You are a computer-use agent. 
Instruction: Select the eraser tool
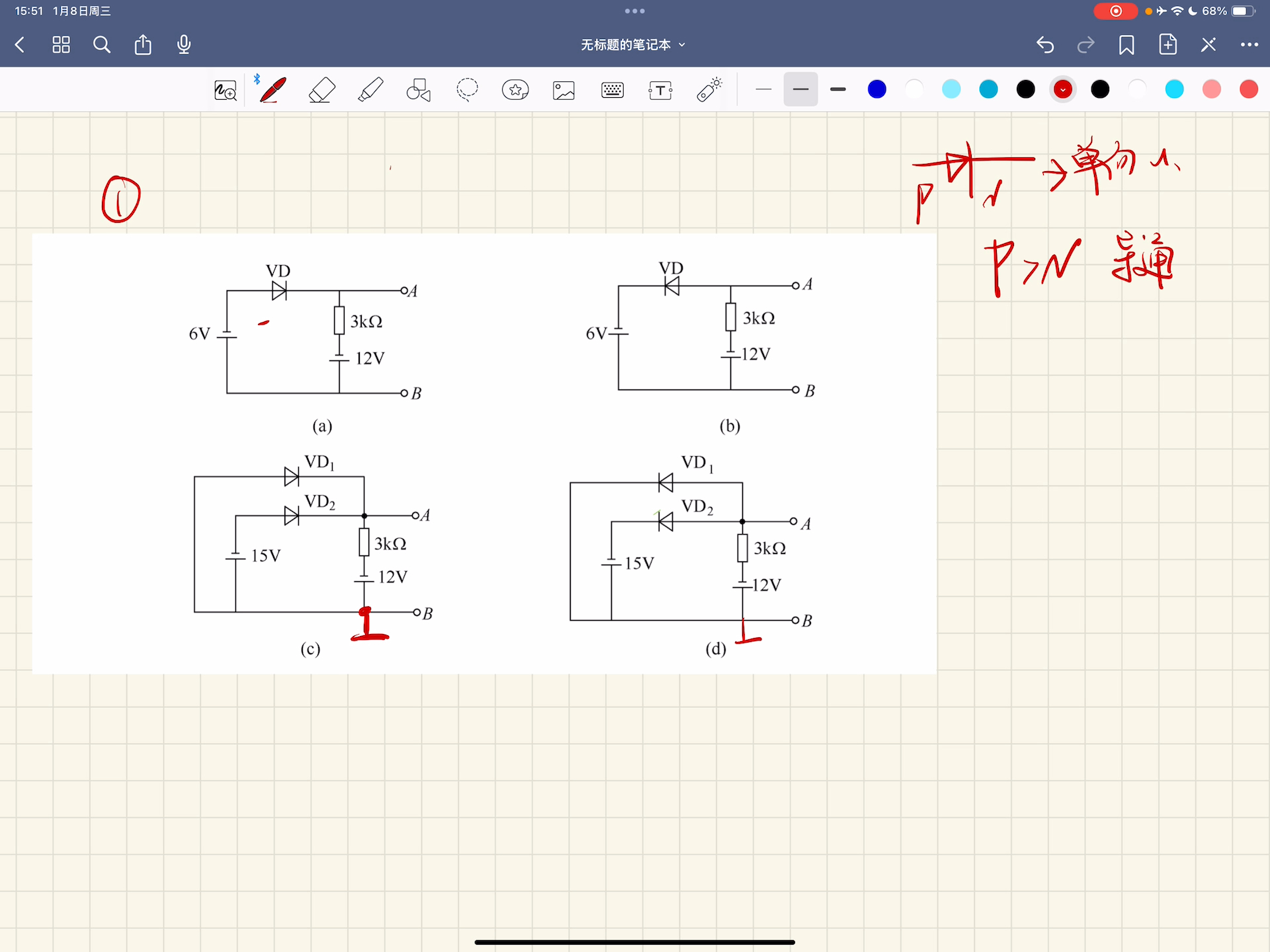322,90
